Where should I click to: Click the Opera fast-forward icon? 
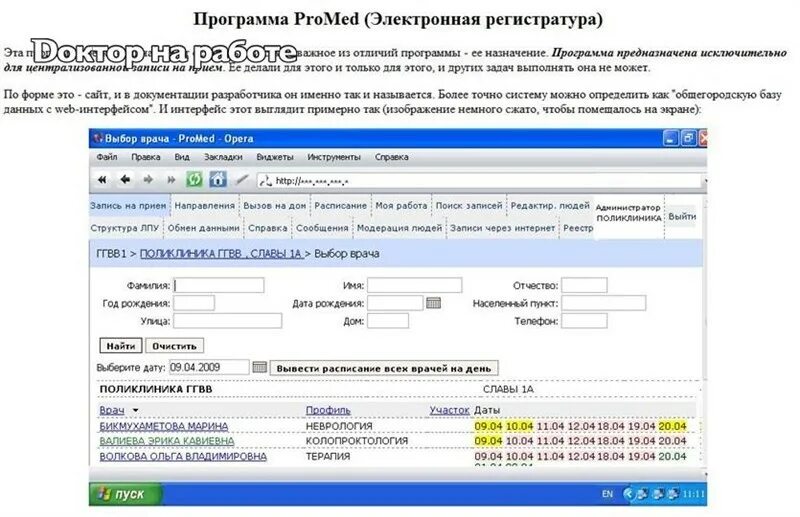tap(171, 180)
